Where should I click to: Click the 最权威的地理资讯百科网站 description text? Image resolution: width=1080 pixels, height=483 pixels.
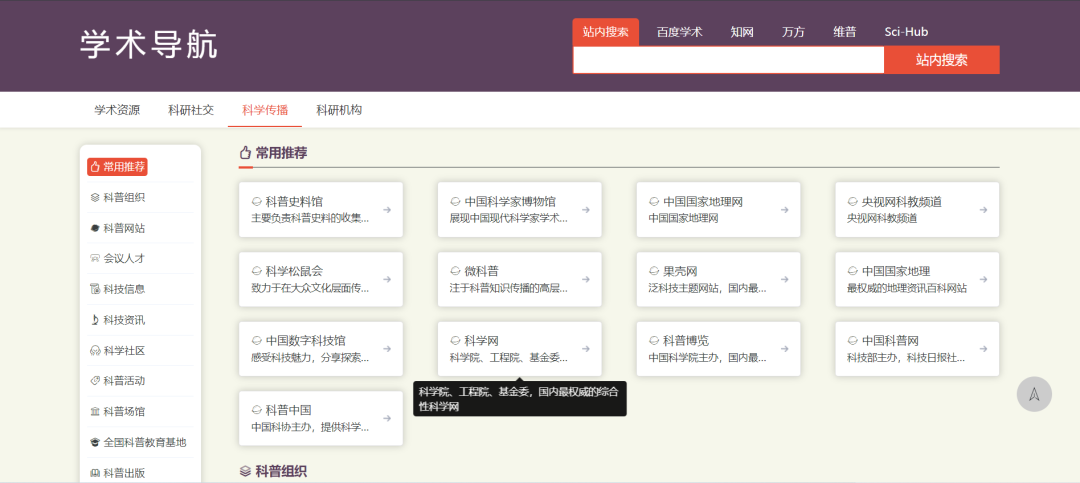(906, 288)
